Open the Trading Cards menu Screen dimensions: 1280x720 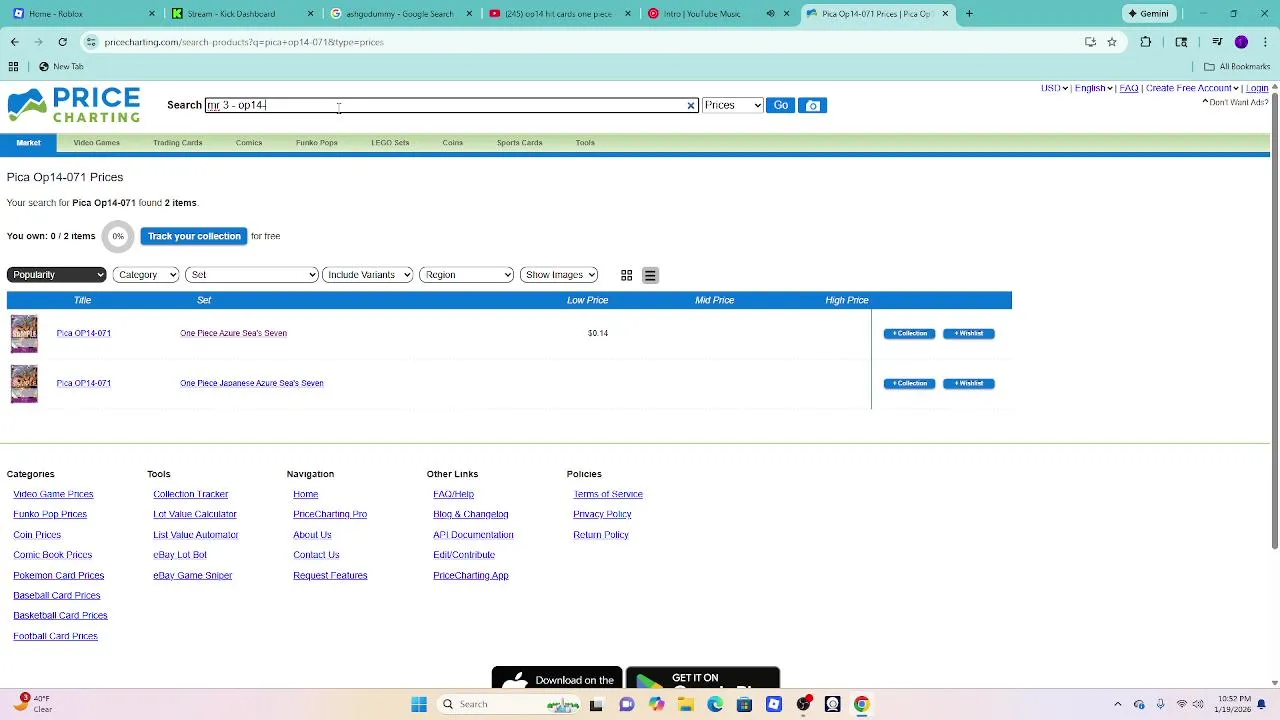pos(177,143)
